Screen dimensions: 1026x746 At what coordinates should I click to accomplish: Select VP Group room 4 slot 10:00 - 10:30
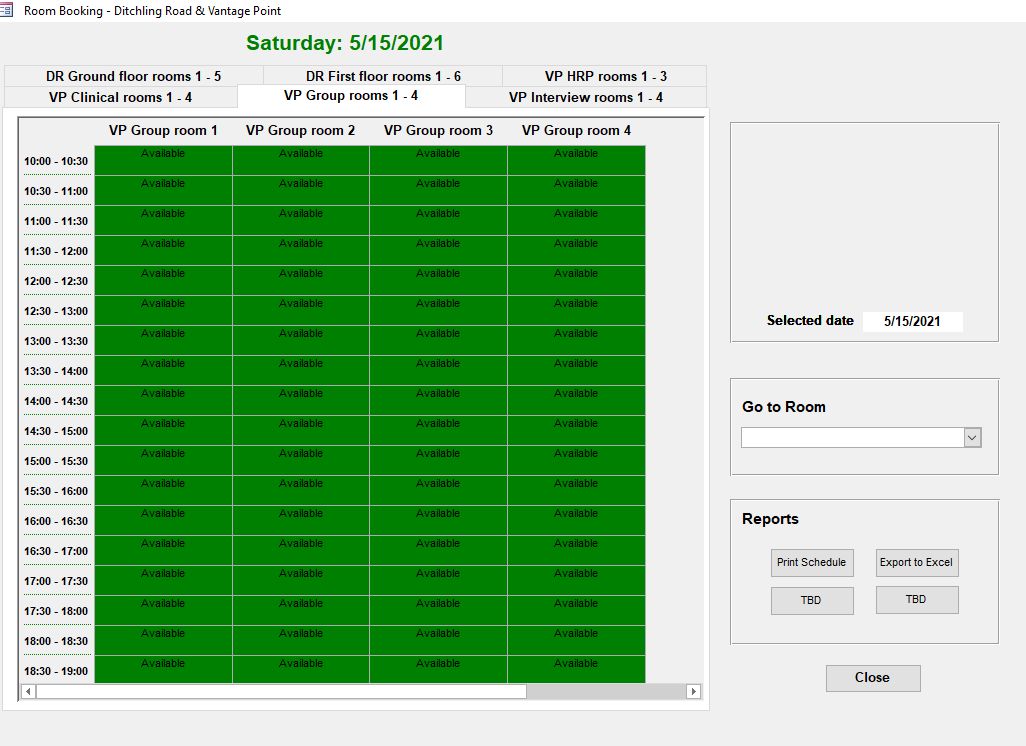[x=576, y=160]
